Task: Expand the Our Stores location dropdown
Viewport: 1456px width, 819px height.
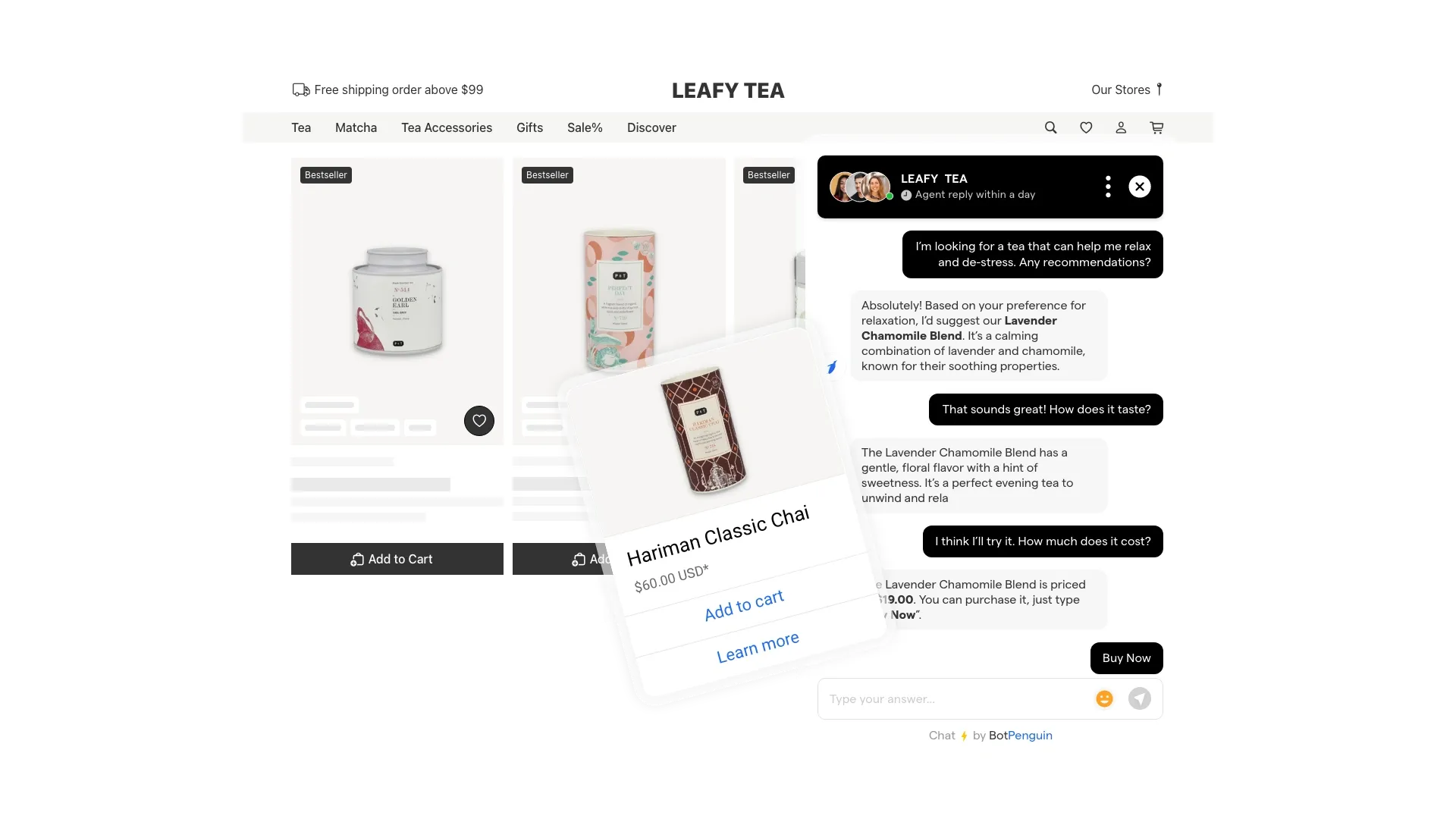Action: click(1127, 89)
